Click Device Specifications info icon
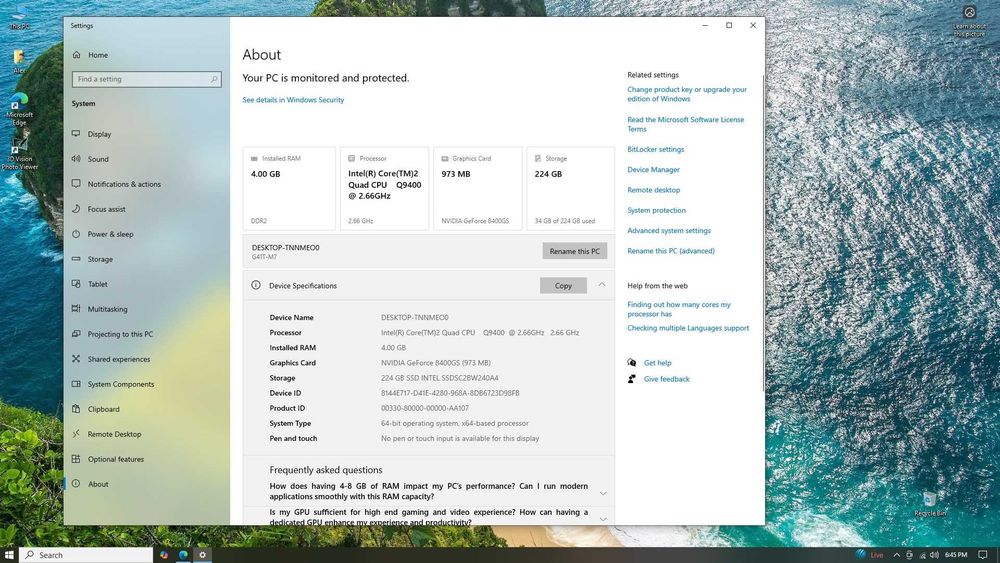The height and width of the screenshot is (563, 1000). [256, 285]
